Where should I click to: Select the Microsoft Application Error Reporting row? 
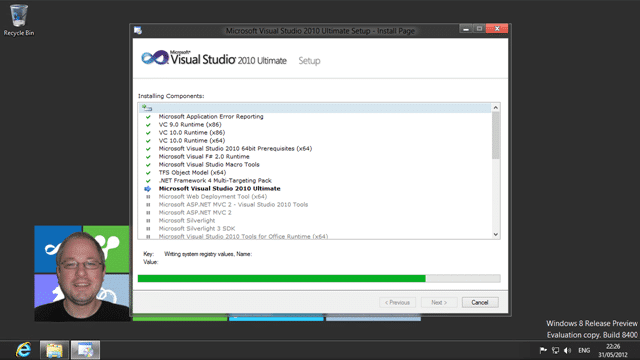pos(211,116)
